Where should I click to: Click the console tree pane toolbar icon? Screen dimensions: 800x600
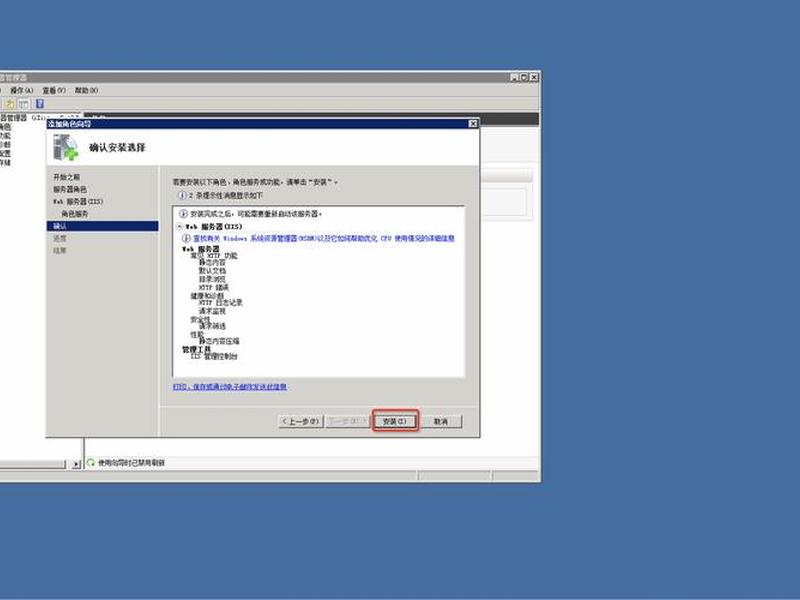(23, 104)
